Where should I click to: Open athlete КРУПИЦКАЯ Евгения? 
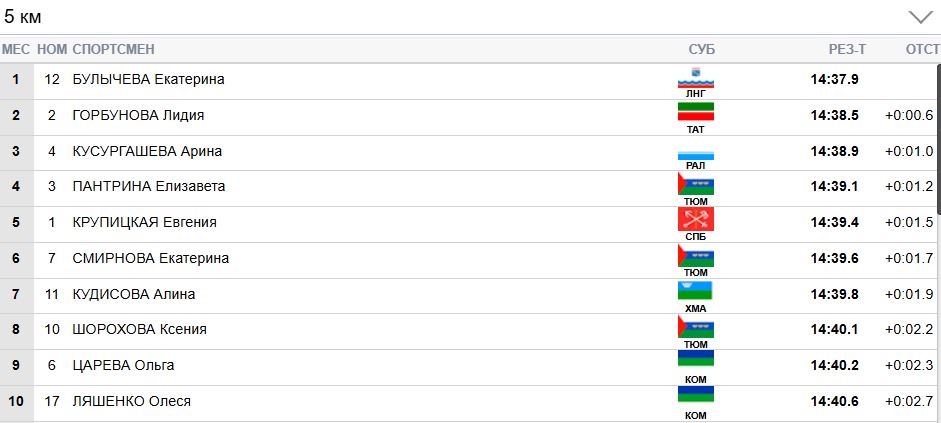pyautogui.click(x=144, y=222)
